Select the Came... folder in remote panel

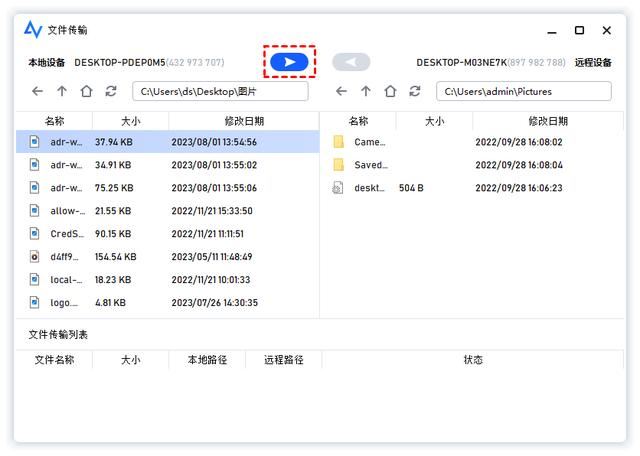click(370, 142)
